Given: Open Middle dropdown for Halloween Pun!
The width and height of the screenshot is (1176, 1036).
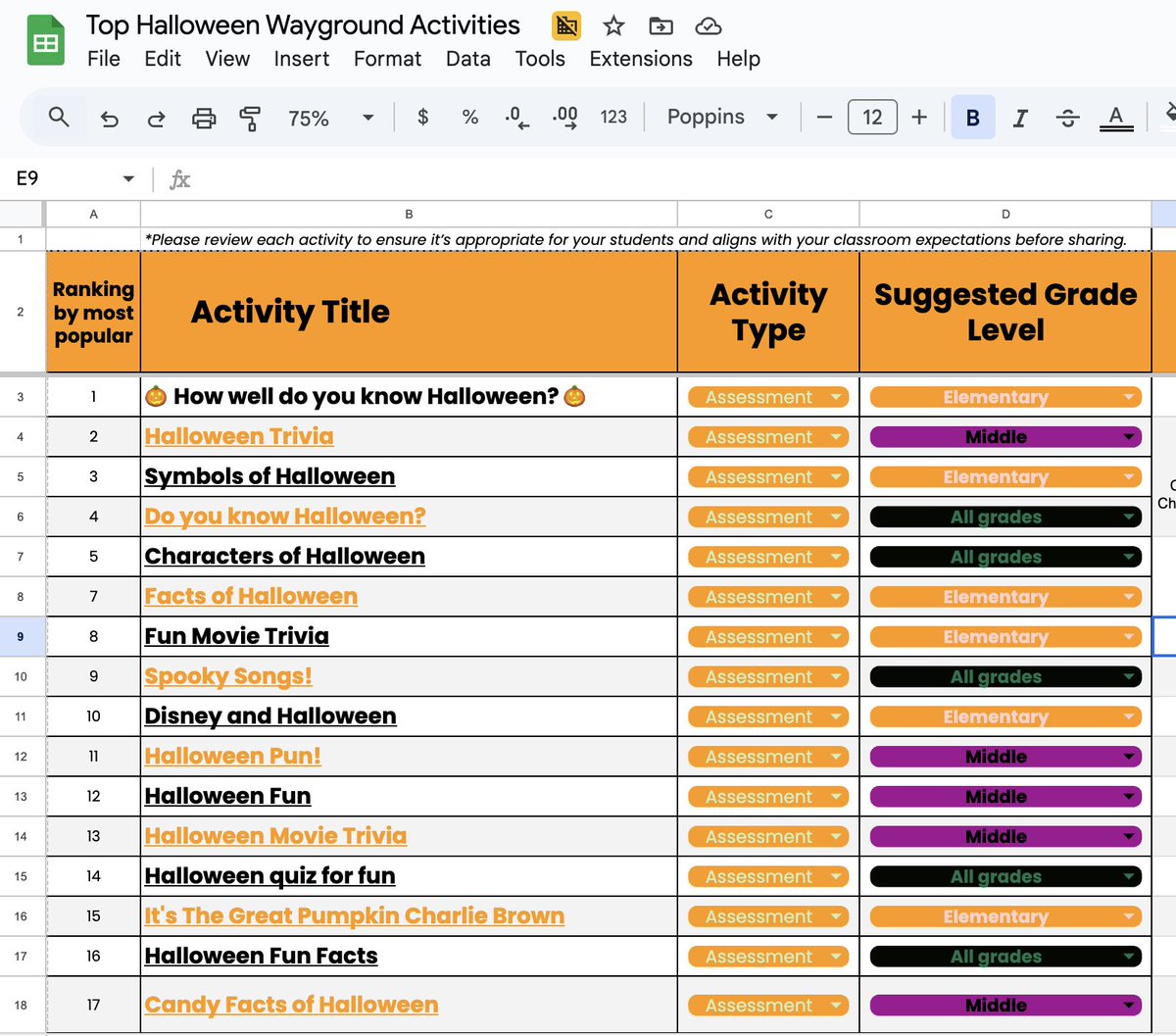Looking at the screenshot, I should (x=1005, y=757).
